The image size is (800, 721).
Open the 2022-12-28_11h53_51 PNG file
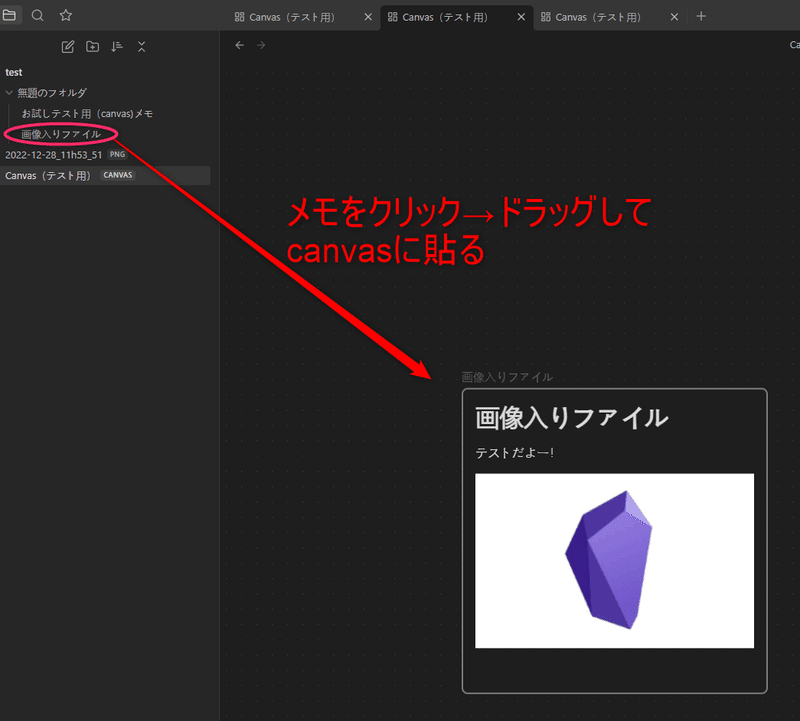[x=54, y=155]
